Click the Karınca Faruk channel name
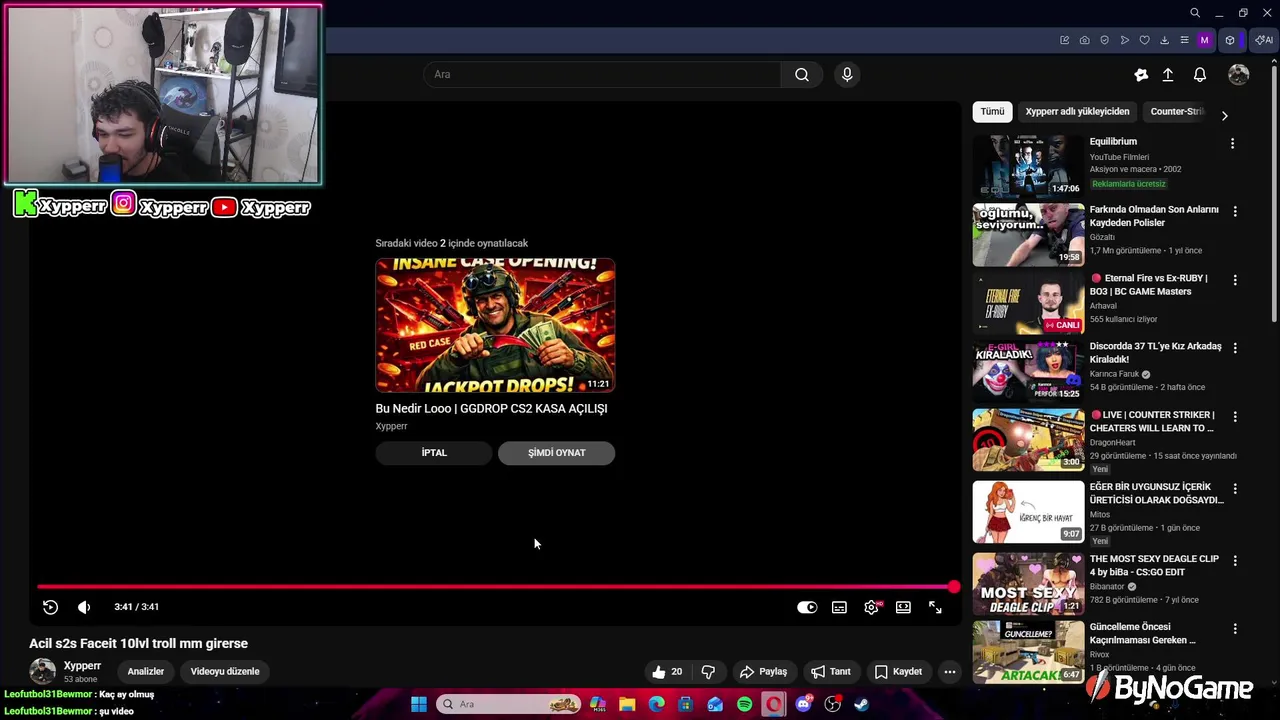Image resolution: width=1280 pixels, height=720 pixels. click(1115, 374)
